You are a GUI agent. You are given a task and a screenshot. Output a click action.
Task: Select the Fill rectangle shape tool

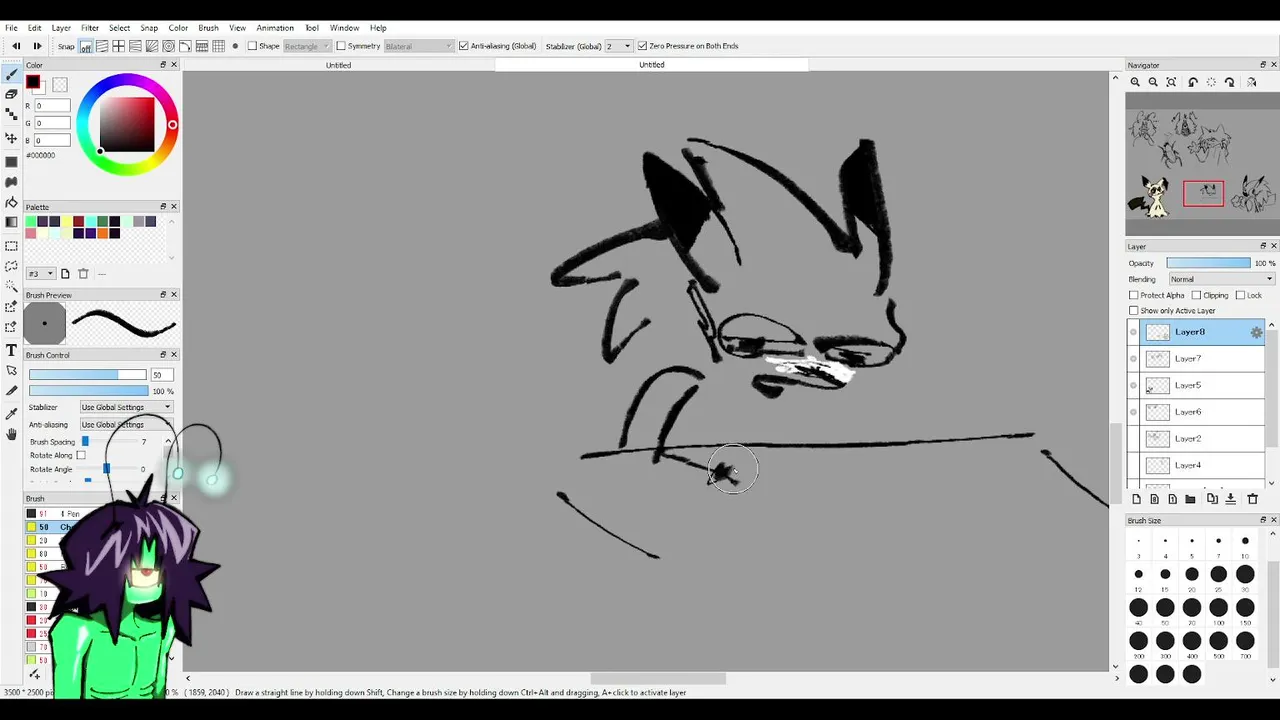[x=11, y=160]
